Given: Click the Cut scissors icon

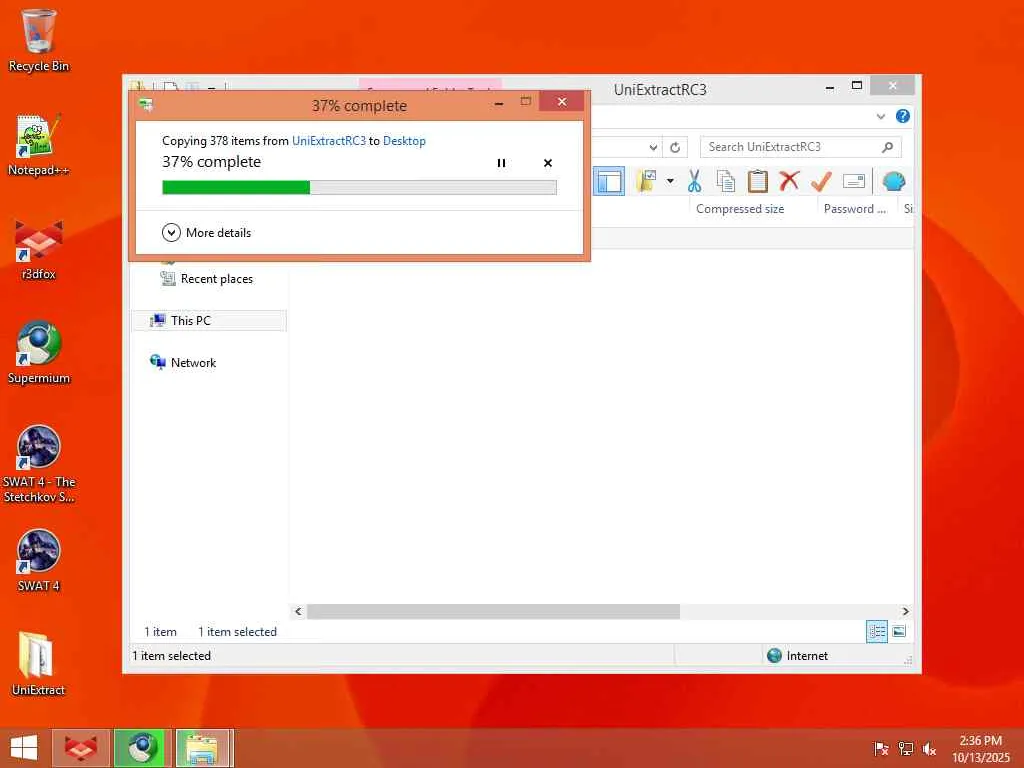Looking at the screenshot, I should click(x=694, y=181).
